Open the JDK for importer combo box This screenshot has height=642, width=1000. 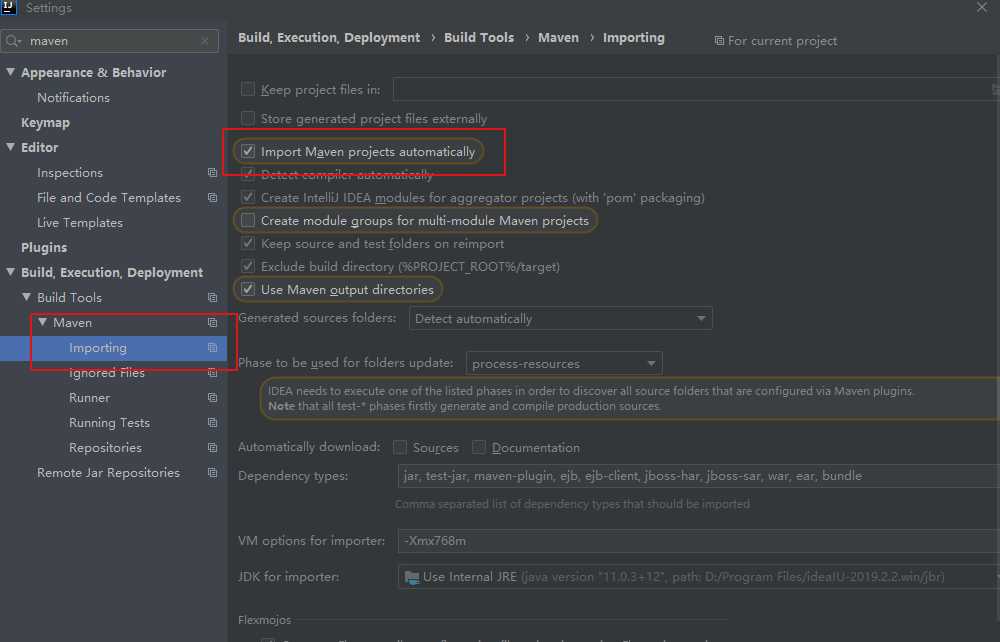click(698, 577)
